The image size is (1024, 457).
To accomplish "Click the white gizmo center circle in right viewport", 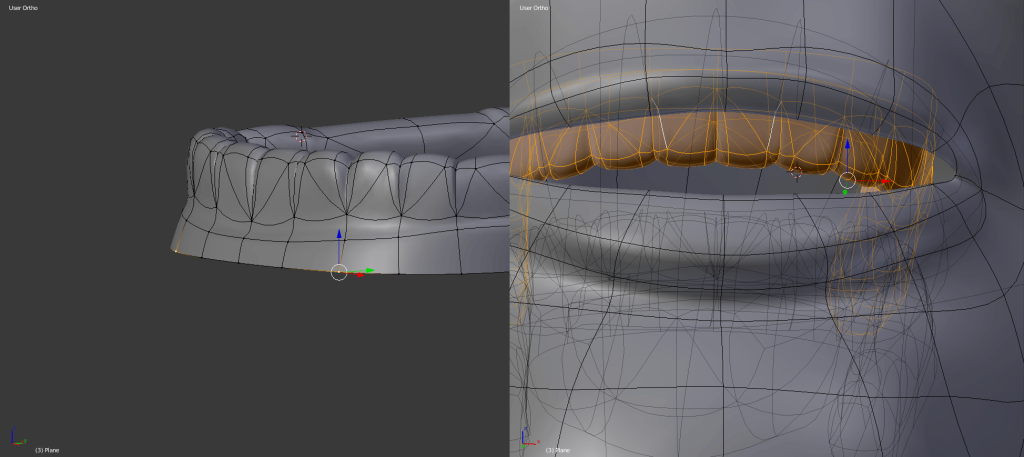I will pos(847,180).
